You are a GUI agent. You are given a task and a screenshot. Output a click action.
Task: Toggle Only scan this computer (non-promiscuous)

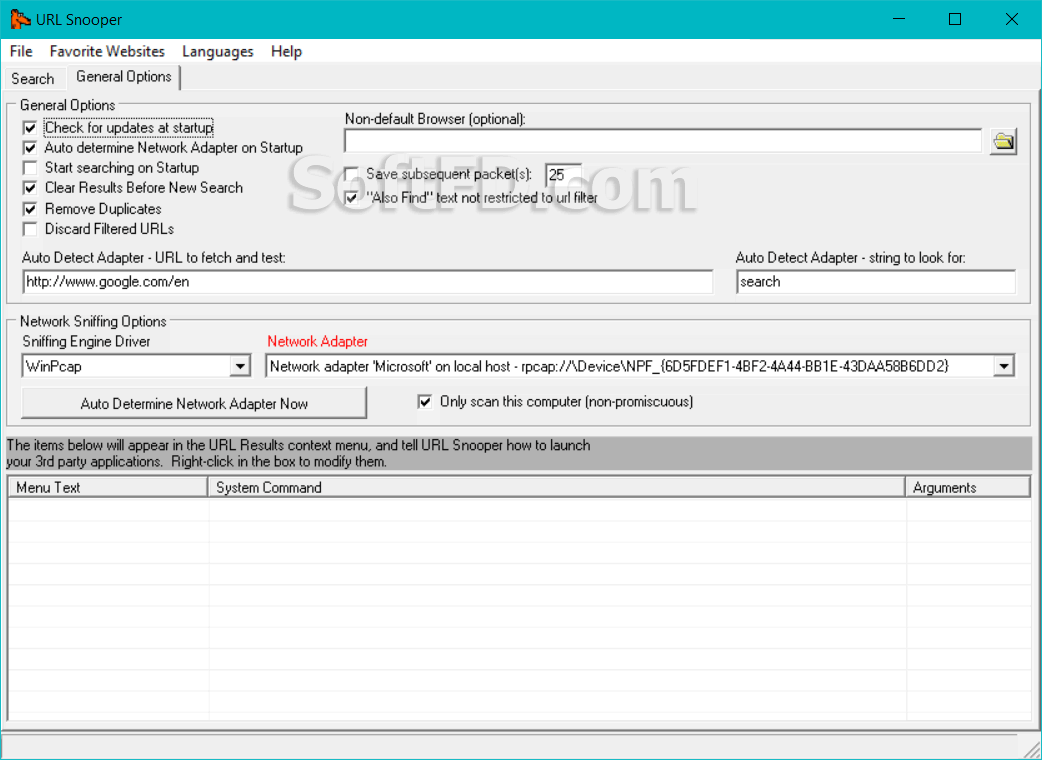coord(425,401)
